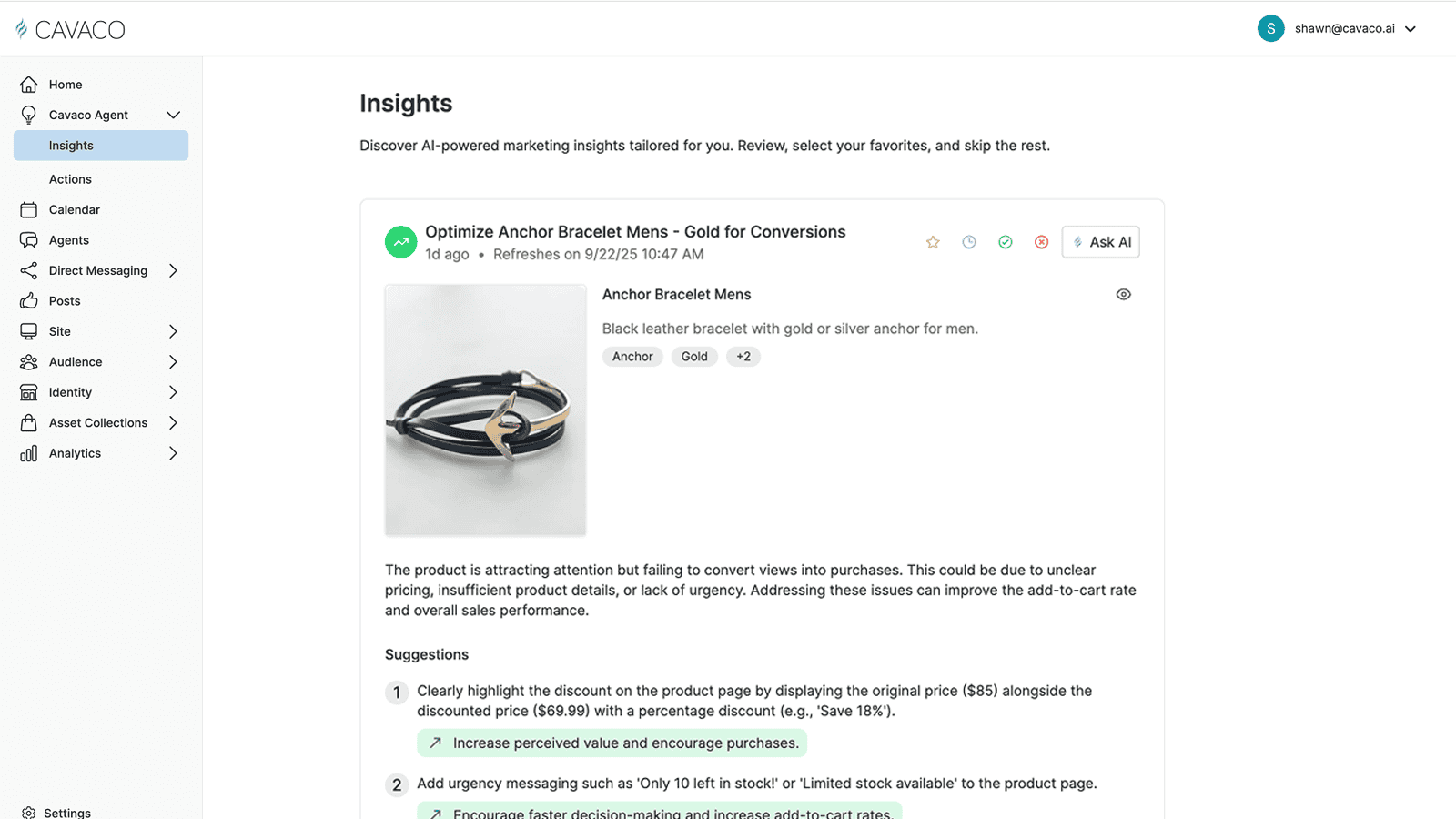Expand the Analytics submenu arrow
The width and height of the screenshot is (1456, 819).
[x=173, y=453]
